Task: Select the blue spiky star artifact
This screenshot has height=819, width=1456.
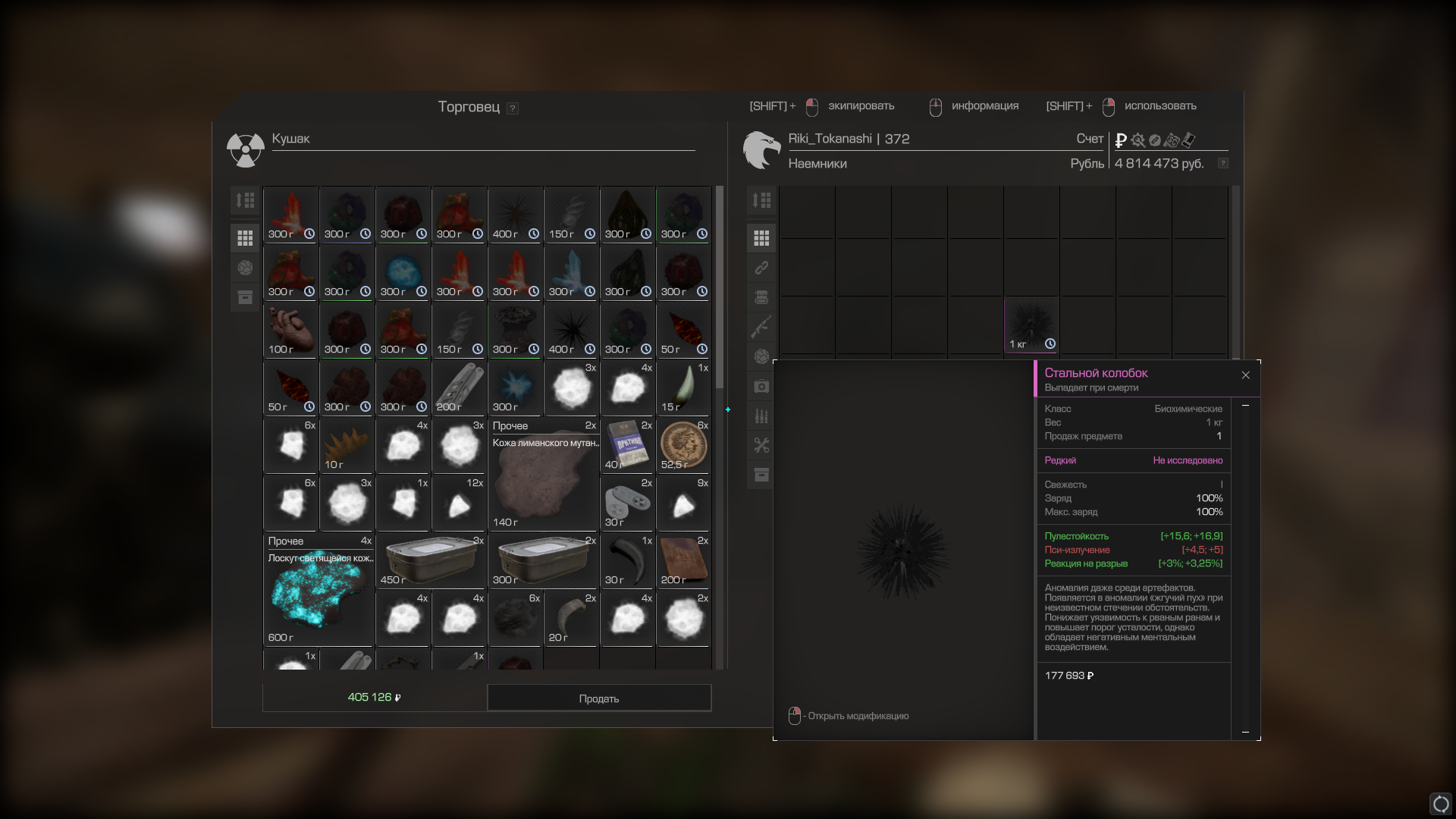Action: pyautogui.click(x=516, y=388)
